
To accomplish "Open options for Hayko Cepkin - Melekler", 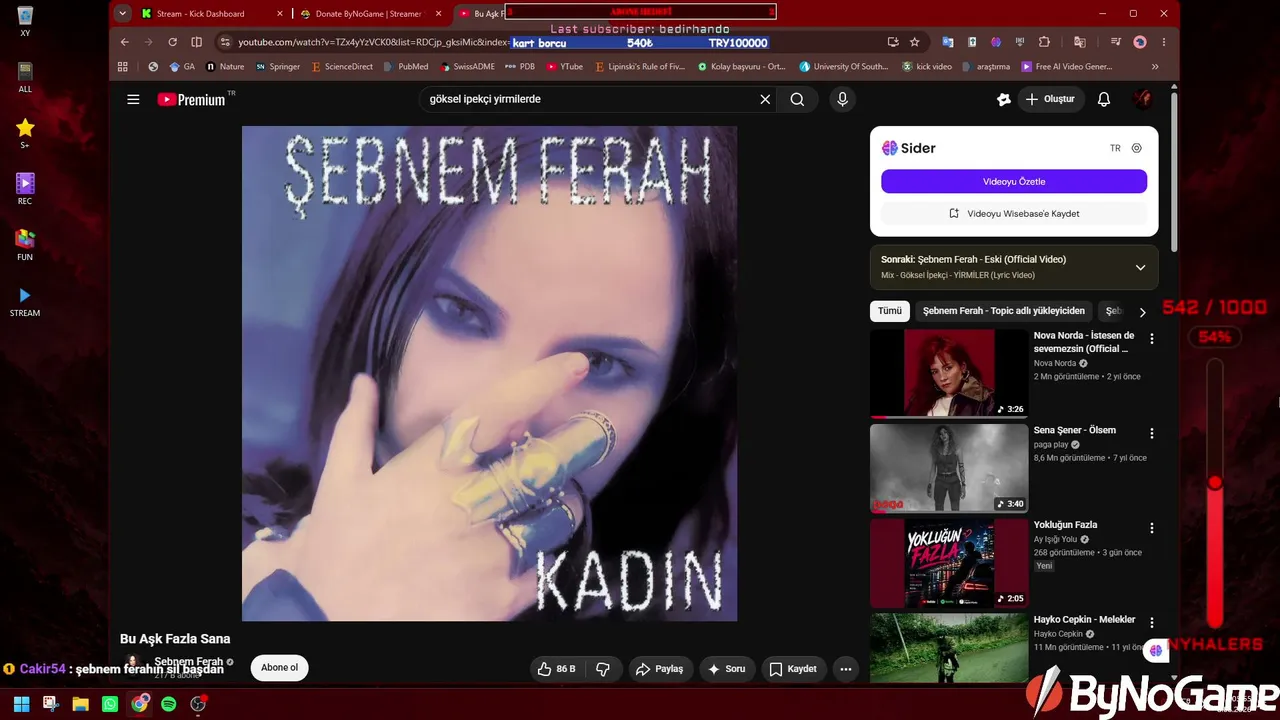I will click(x=1151, y=622).
